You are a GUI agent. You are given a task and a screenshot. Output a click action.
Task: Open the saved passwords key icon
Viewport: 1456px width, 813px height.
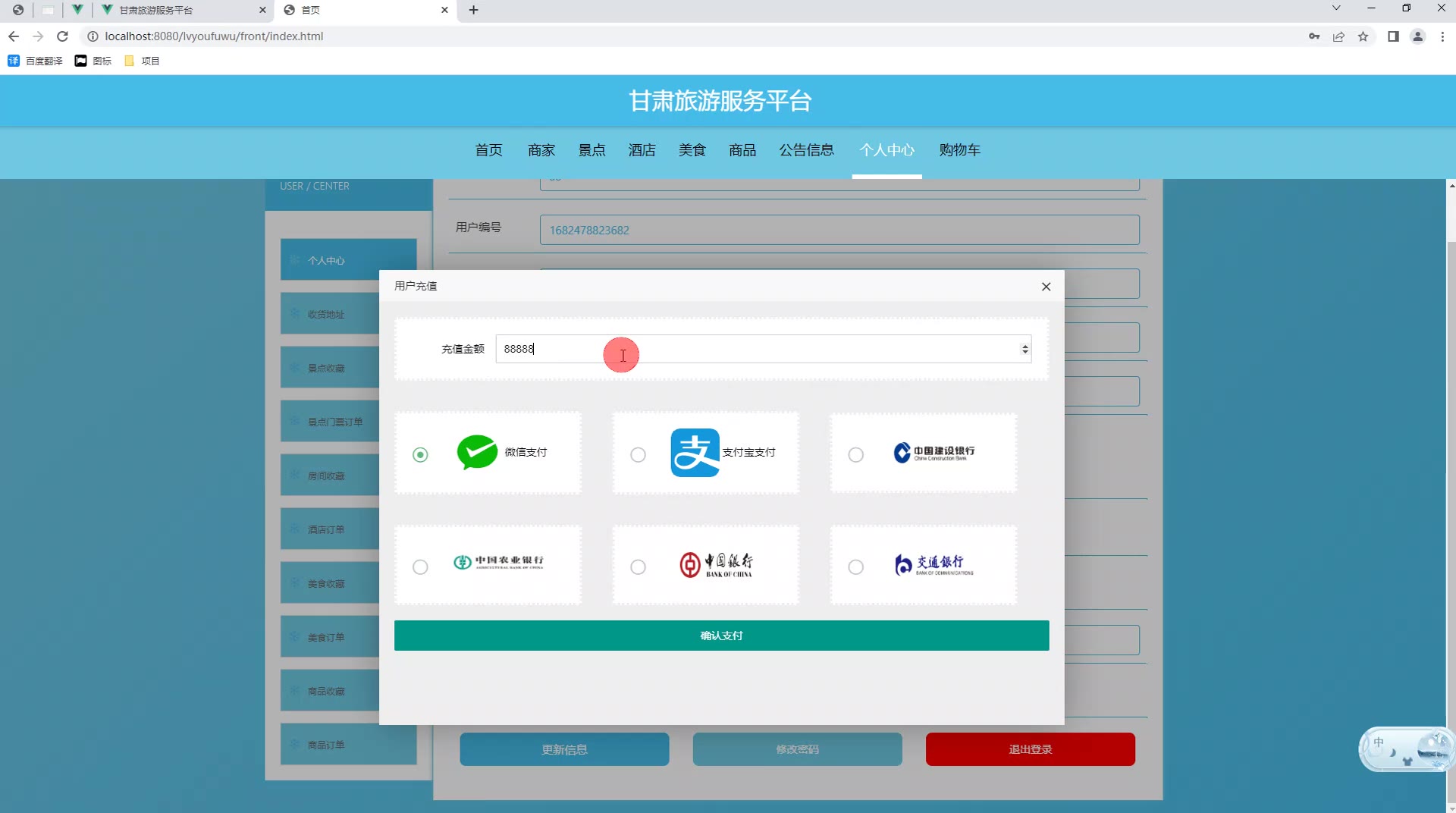[x=1314, y=36]
